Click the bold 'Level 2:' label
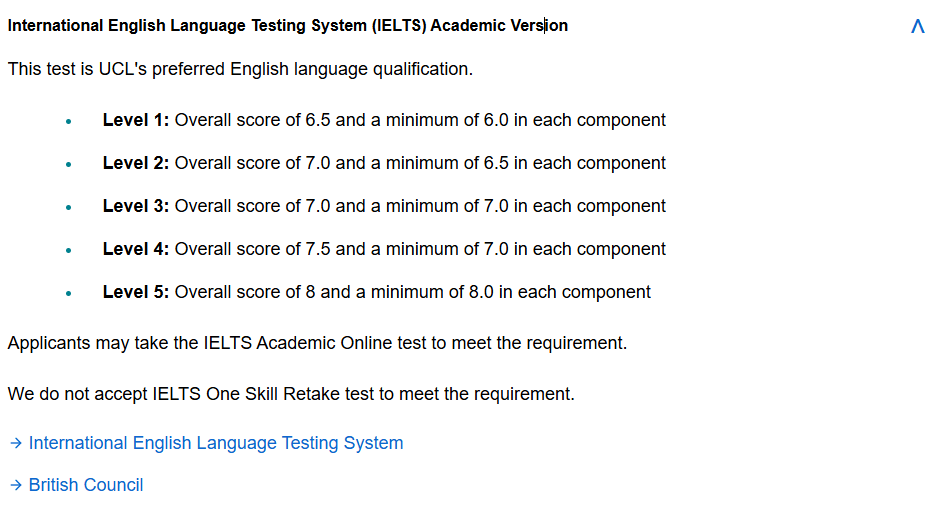Screen dimensions: 936x508 coord(136,163)
